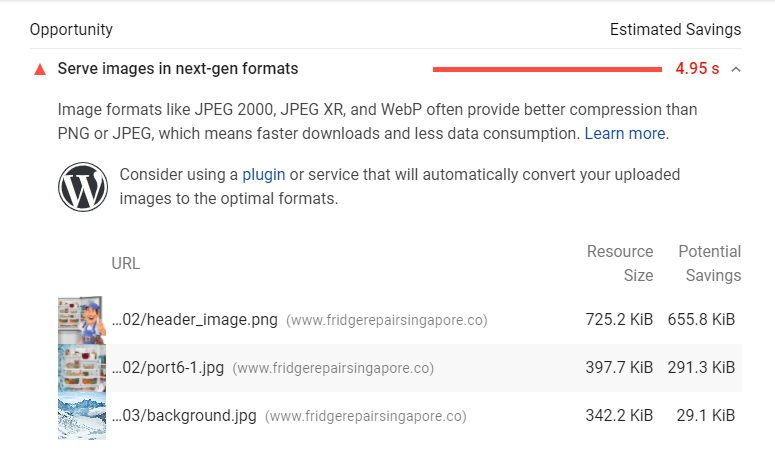This screenshot has width=775, height=452.
Task: Click the background.jpg thumbnail
Action: point(82,416)
